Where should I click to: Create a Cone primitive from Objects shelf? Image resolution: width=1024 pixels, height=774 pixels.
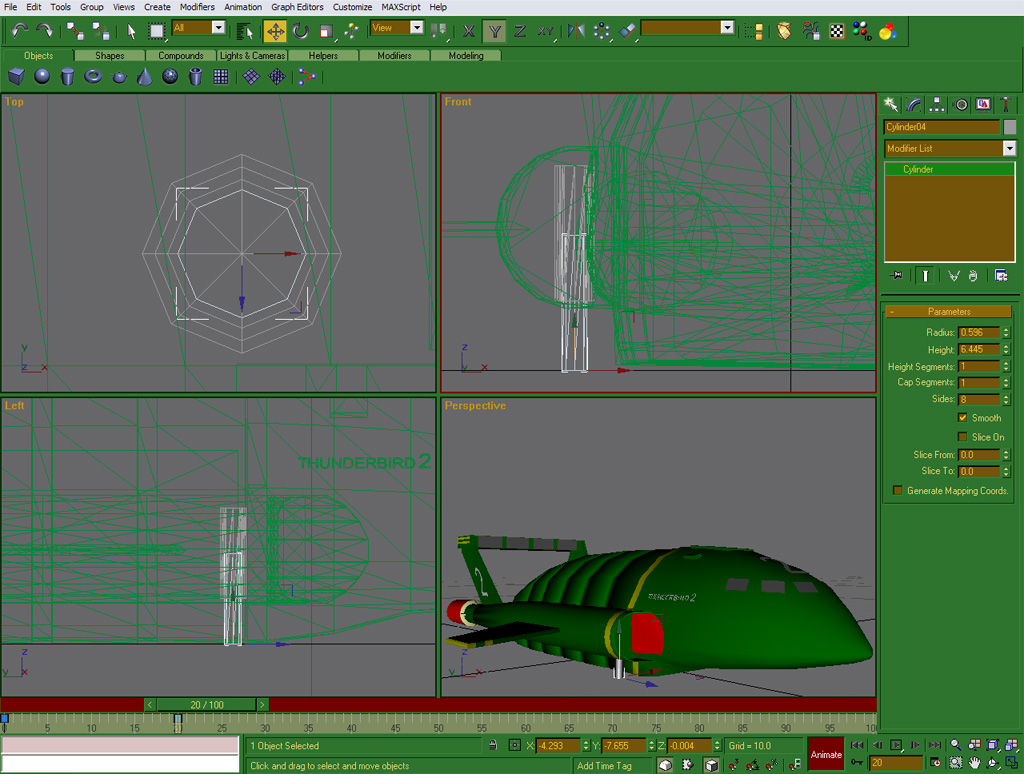pyautogui.click(x=144, y=77)
